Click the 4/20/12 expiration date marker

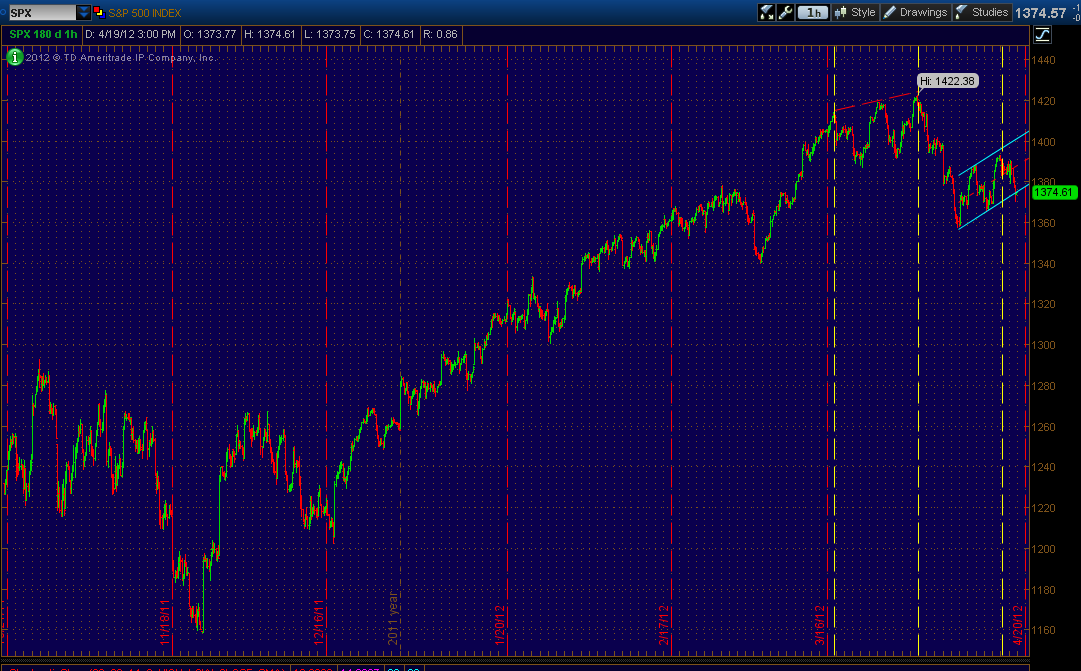pyautogui.click(x=1018, y=625)
